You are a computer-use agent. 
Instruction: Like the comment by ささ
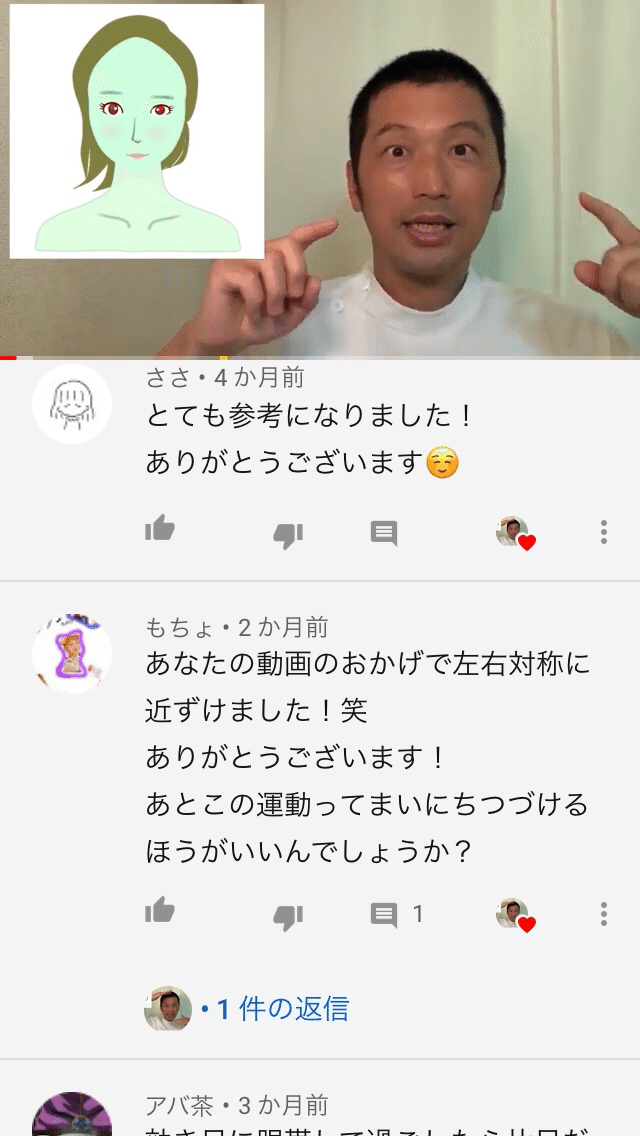[x=160, y=530]
